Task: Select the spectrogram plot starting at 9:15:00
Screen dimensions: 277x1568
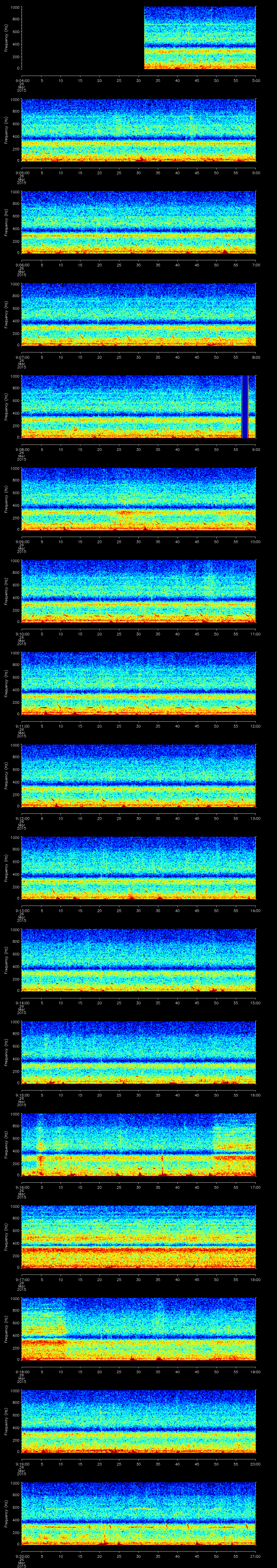Action: [x=139, y=1052]
